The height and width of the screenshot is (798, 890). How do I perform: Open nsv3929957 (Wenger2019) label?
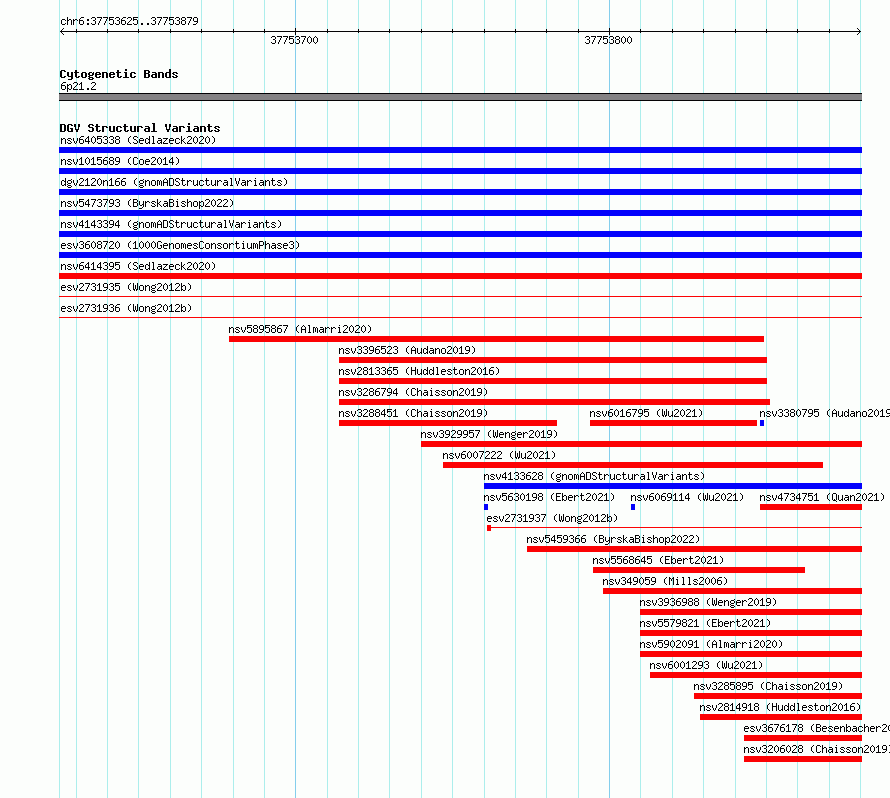click(x=489, y=434)
